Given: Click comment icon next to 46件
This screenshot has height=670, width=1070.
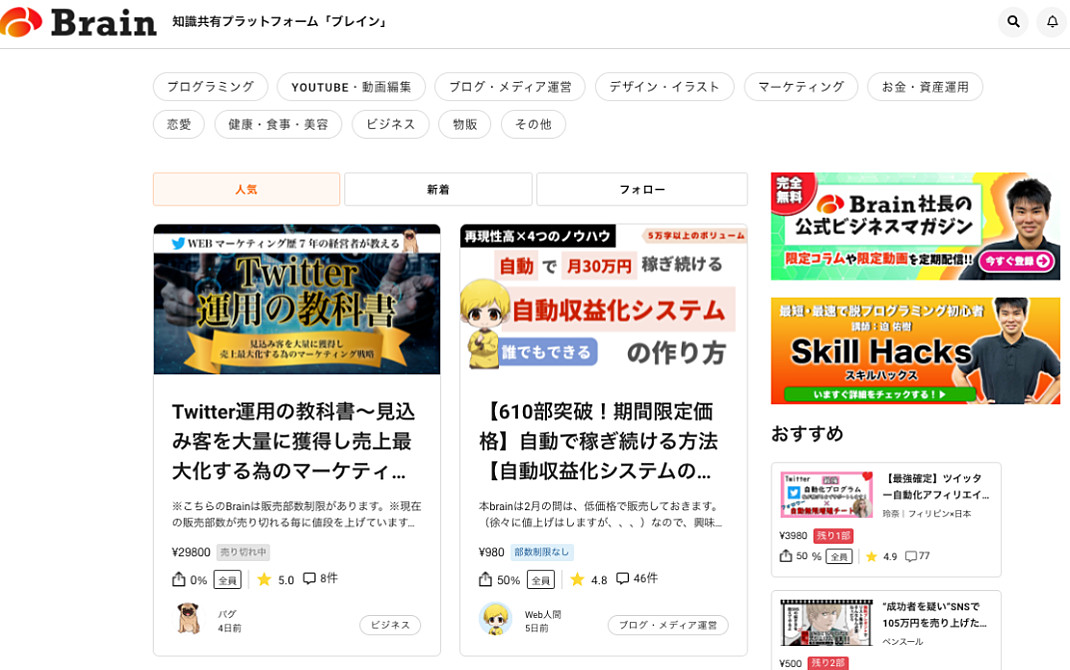Looking at the screenshot, I should 622,579.
